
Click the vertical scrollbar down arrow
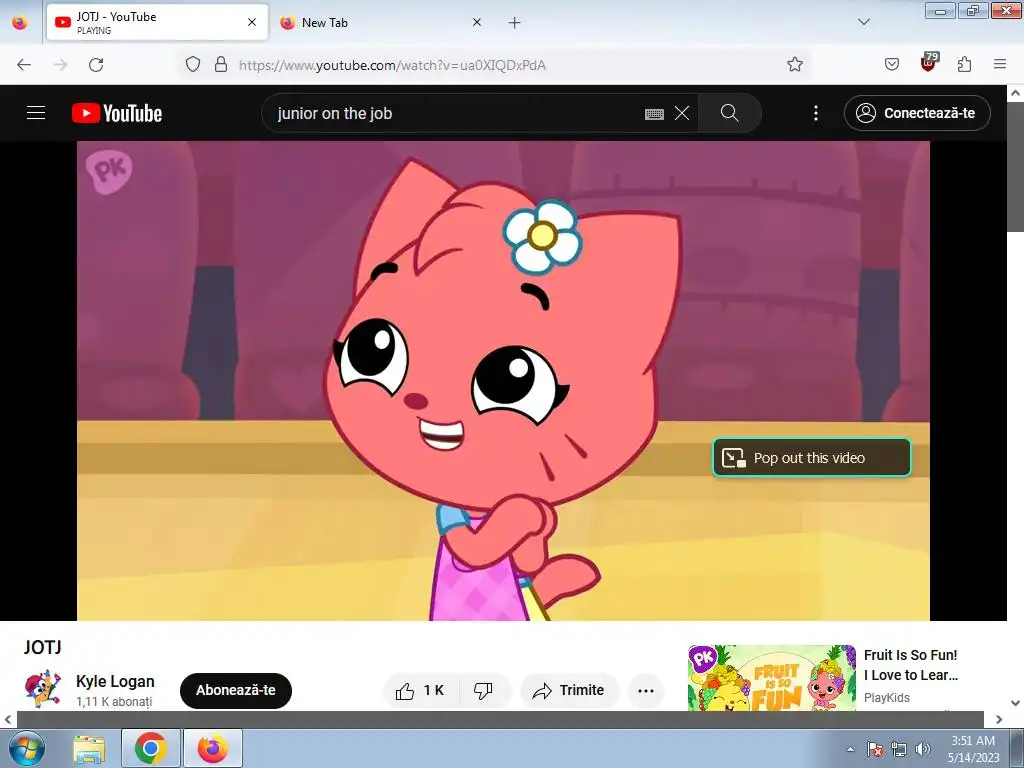pyautogui.click(x=1016, y=703)
